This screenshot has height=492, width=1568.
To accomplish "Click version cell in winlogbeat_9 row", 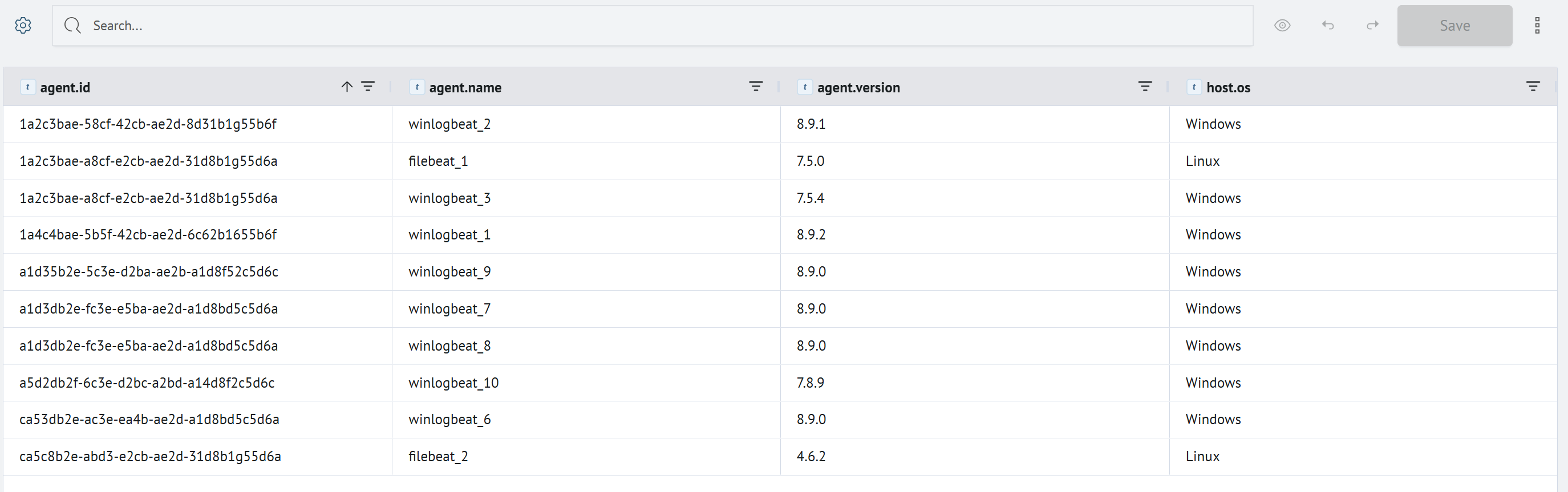I will coord(975,272).
